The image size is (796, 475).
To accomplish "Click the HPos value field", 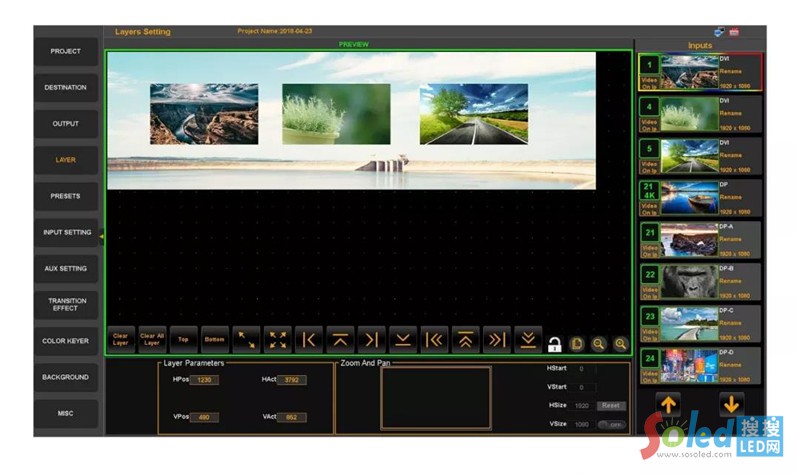I will 207,380.
